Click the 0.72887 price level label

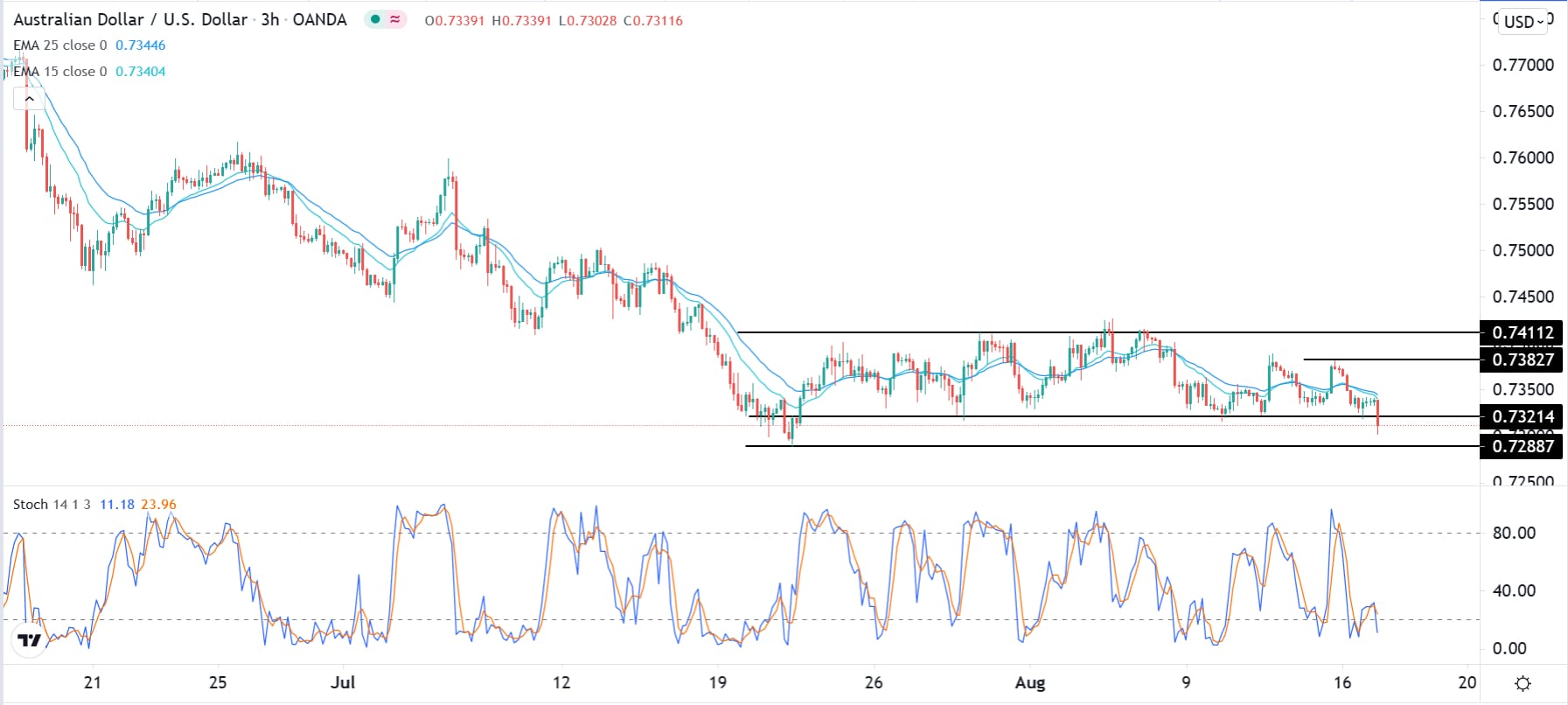tap(1523, 446)
